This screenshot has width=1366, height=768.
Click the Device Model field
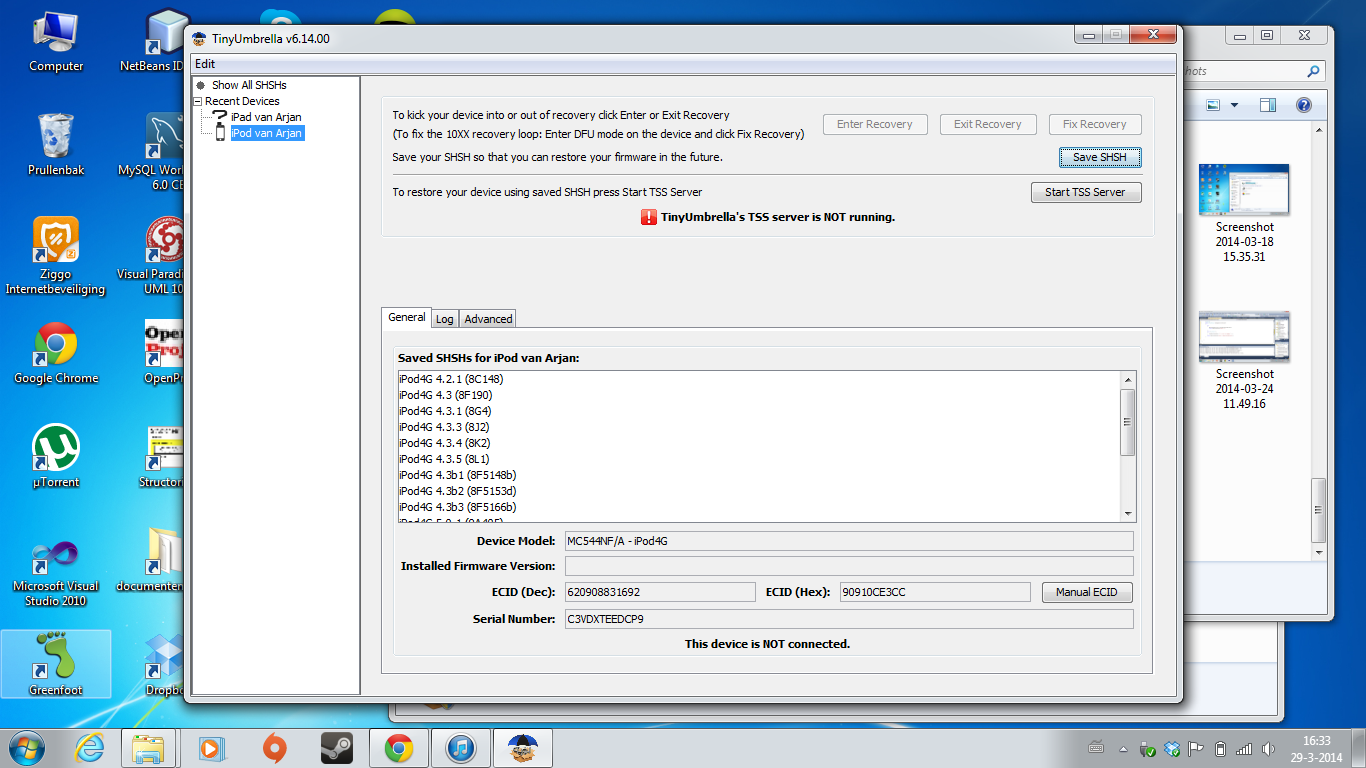pos(849,541)
